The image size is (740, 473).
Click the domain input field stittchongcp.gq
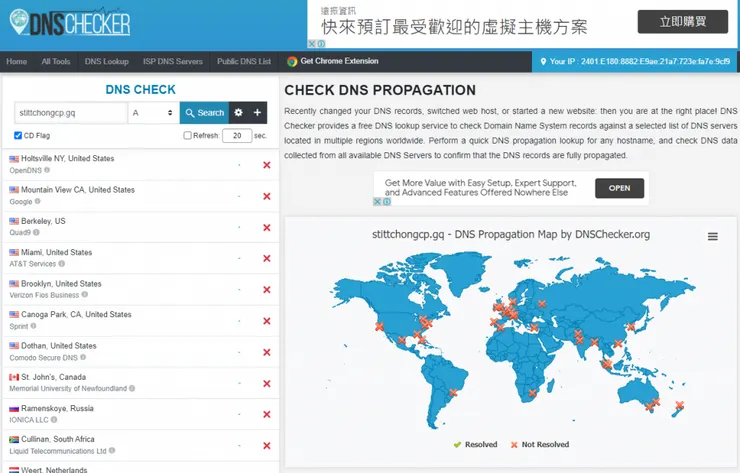71,113
